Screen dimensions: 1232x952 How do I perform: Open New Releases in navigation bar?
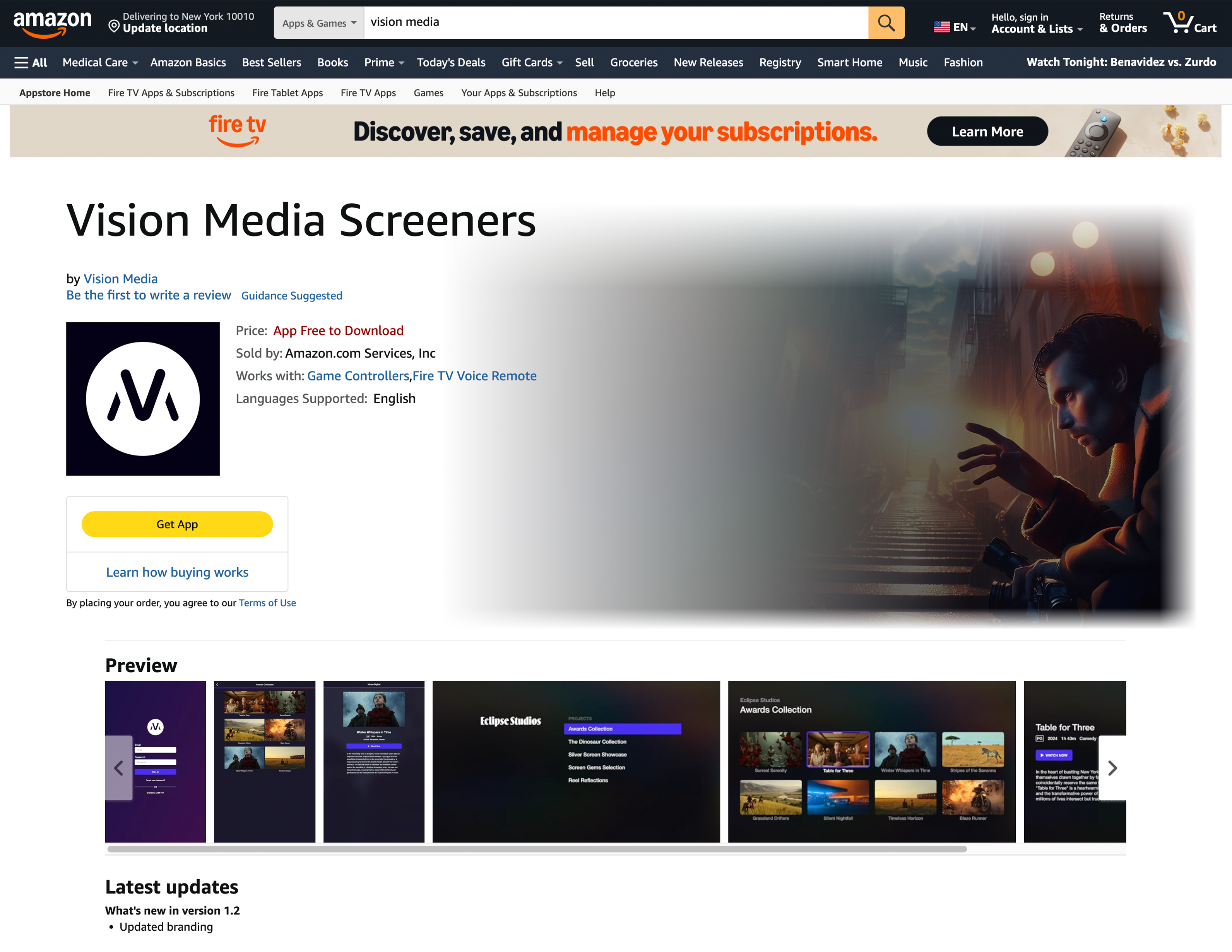point(708,63)
